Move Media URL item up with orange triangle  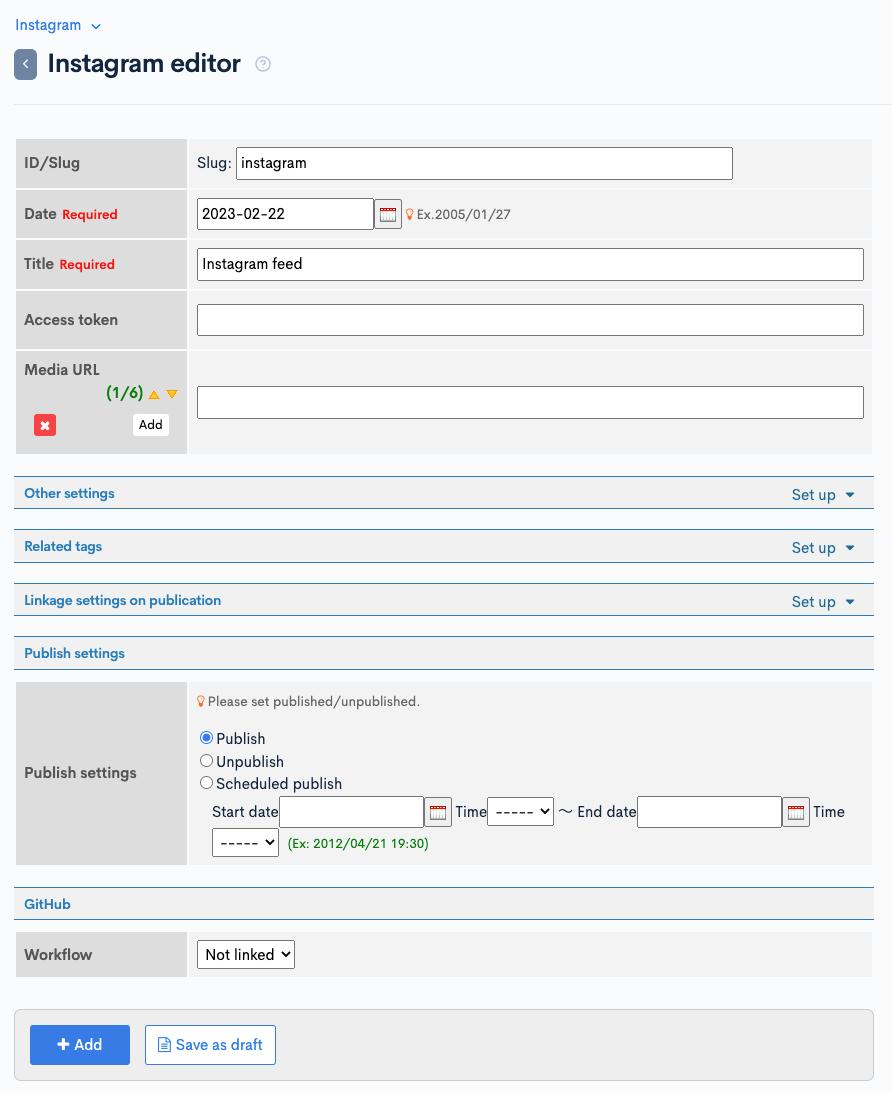pos(154,394)
